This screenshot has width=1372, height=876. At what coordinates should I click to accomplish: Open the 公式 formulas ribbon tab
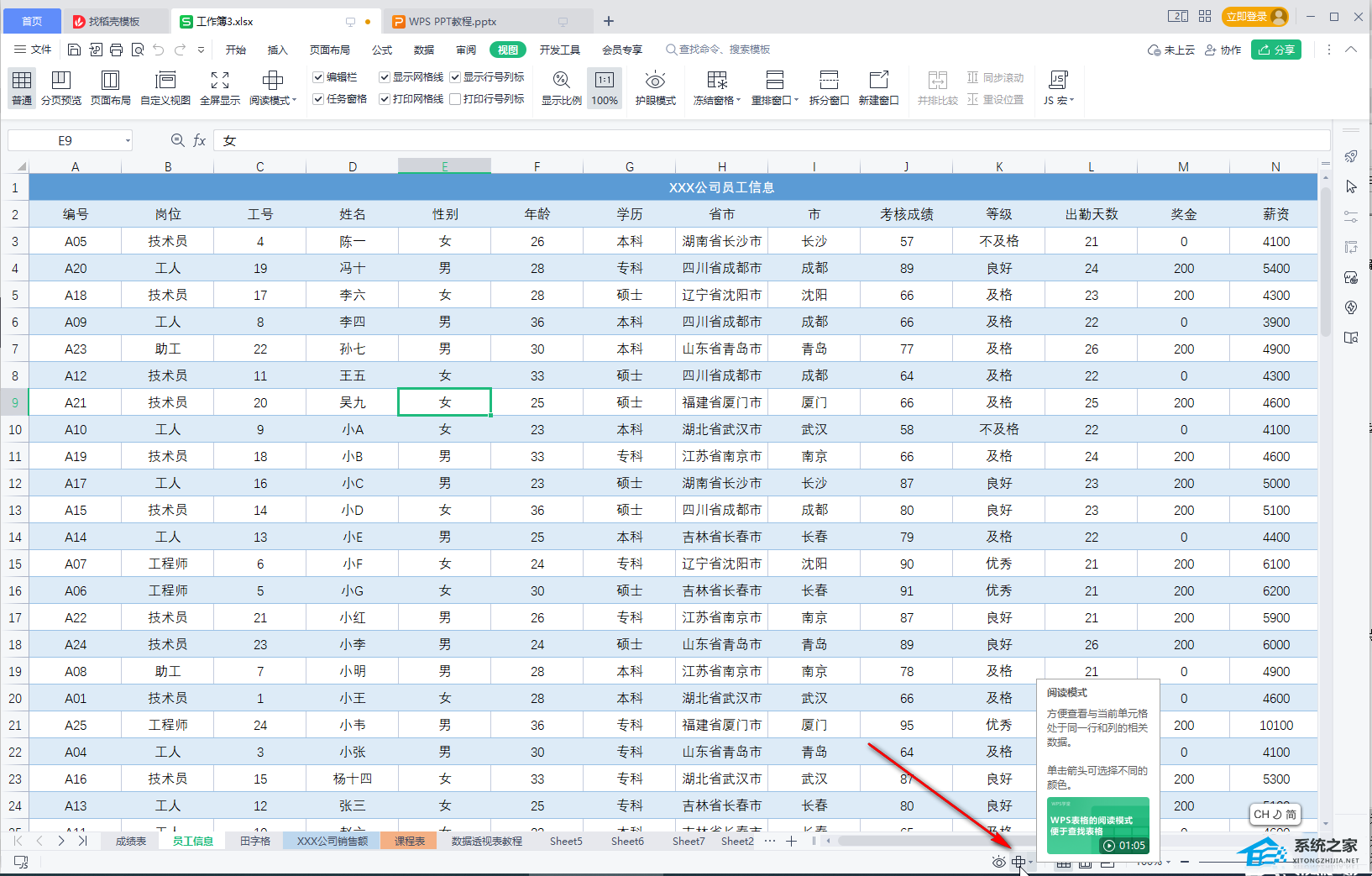pos(382,50)
